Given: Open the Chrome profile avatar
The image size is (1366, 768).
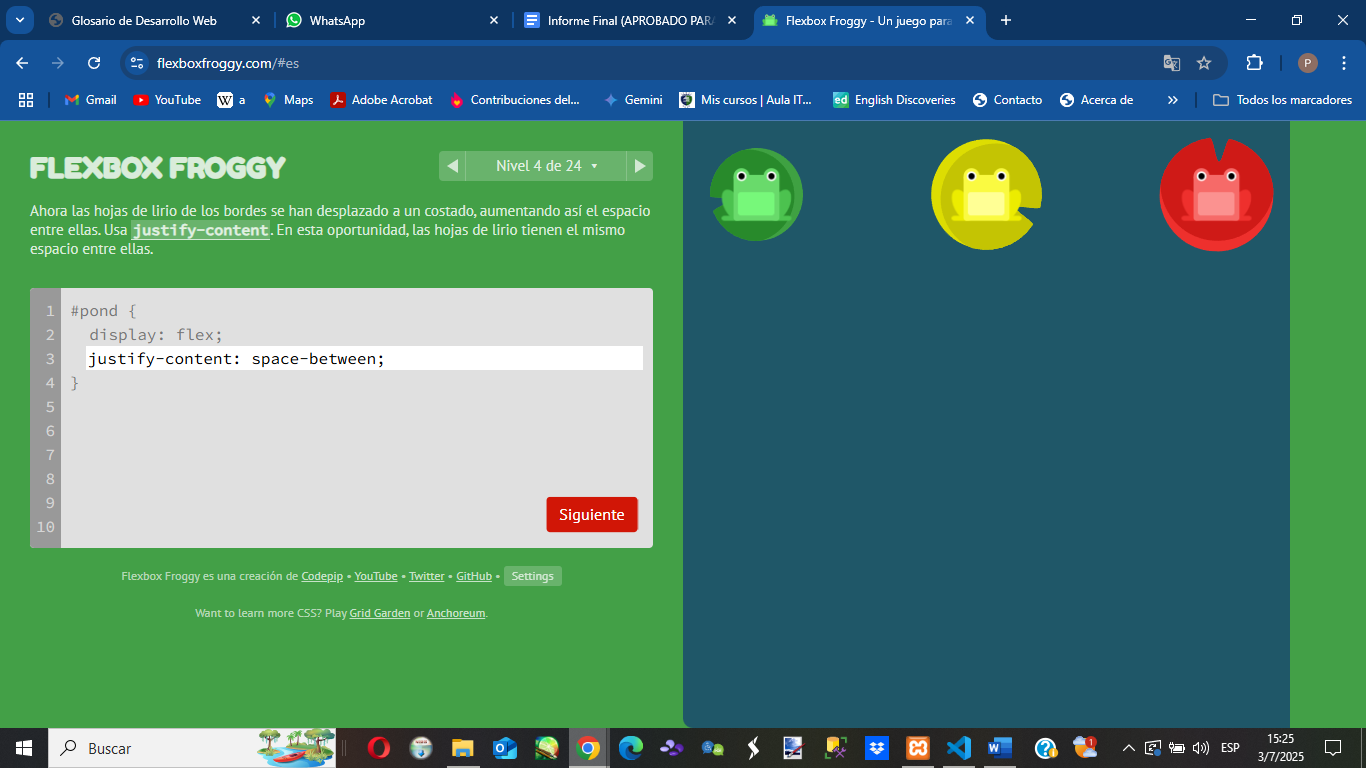Looking at the screenshot, I should coord(1308,63).
